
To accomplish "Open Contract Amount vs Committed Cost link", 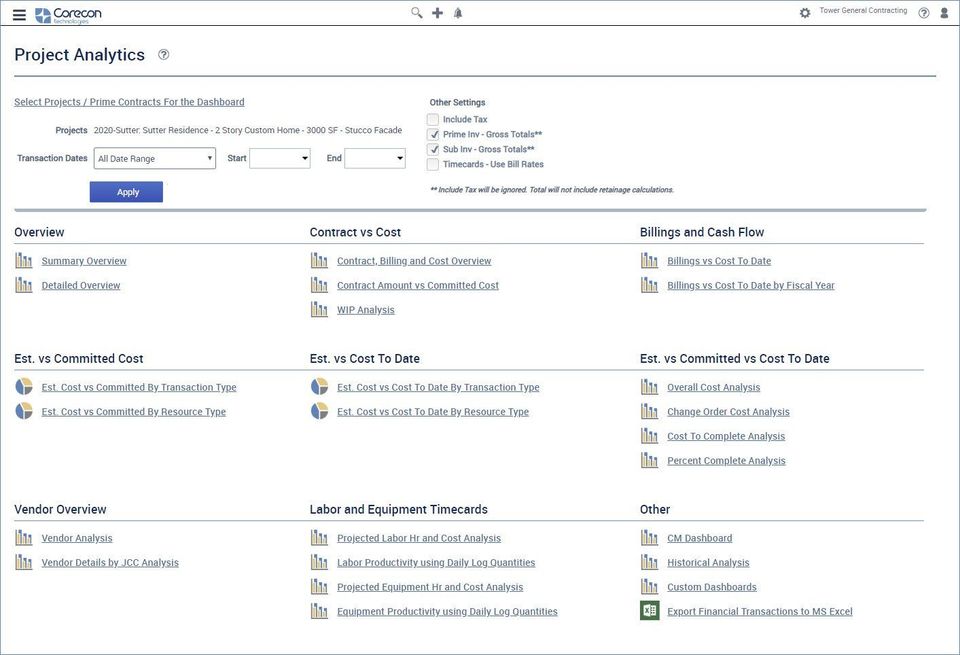I will pos(418,285).
